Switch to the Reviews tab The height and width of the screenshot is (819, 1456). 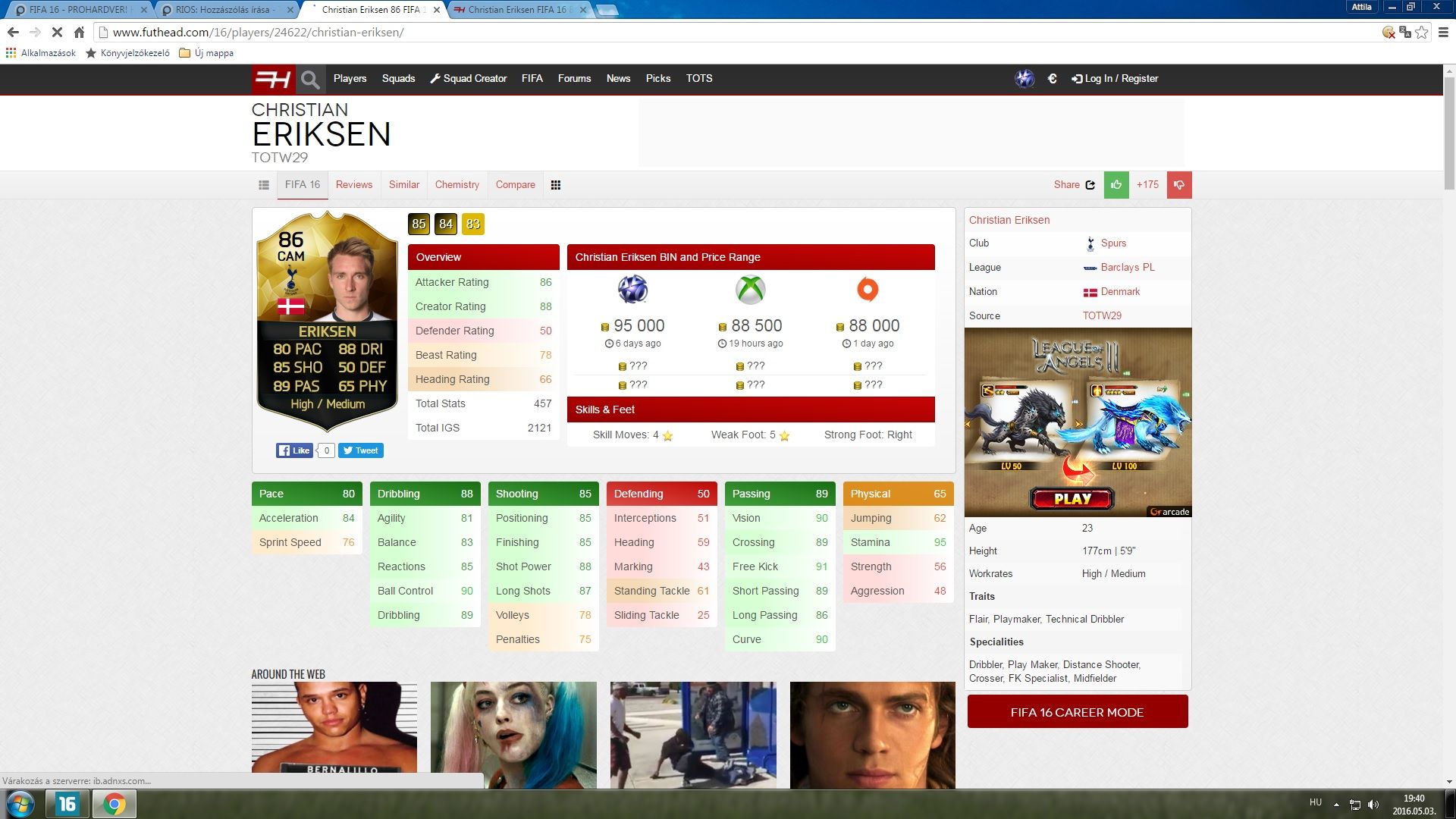(x=354, y=185)
